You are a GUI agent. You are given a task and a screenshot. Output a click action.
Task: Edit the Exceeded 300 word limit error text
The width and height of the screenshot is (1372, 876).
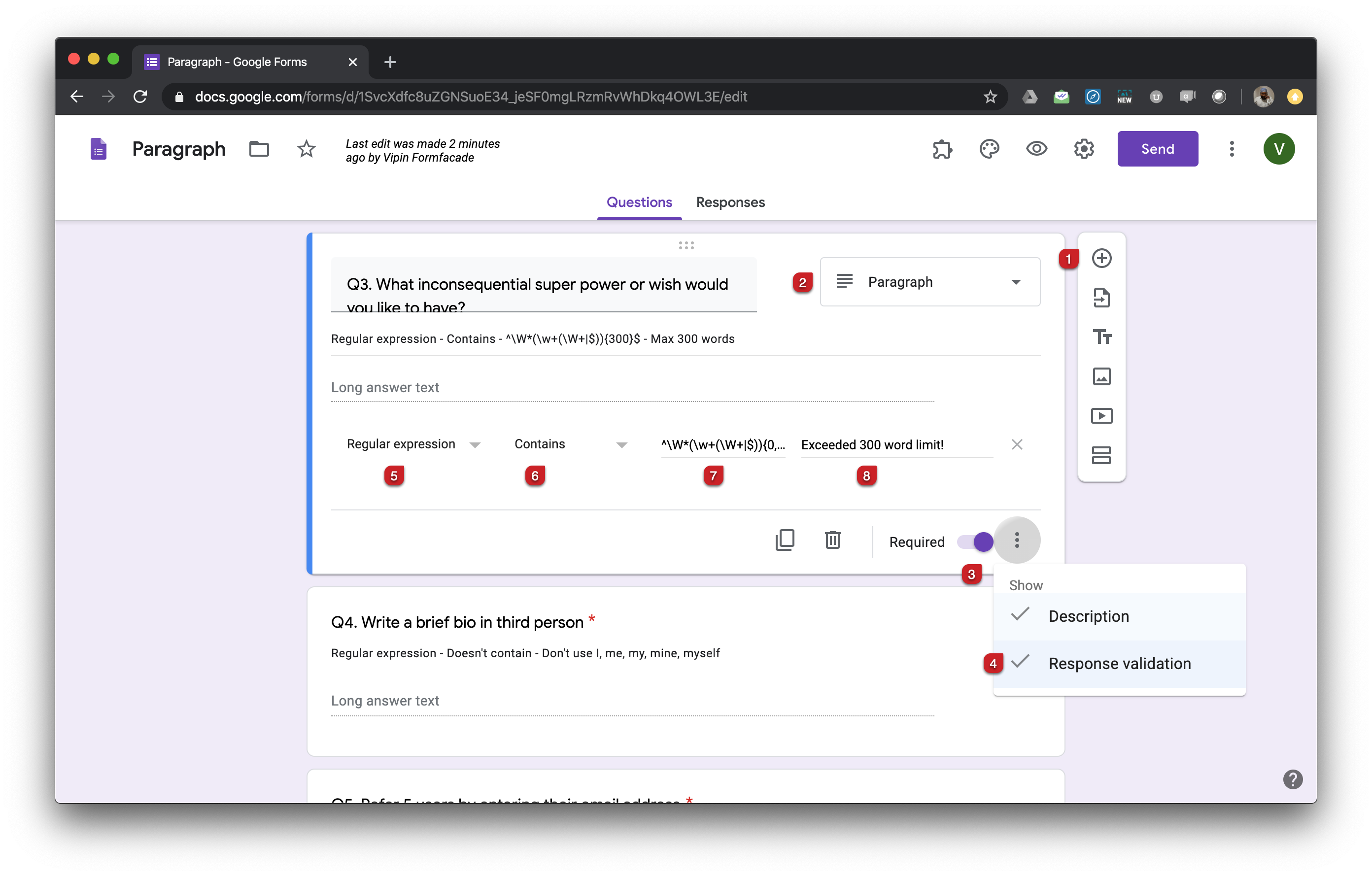coord(895,445)
